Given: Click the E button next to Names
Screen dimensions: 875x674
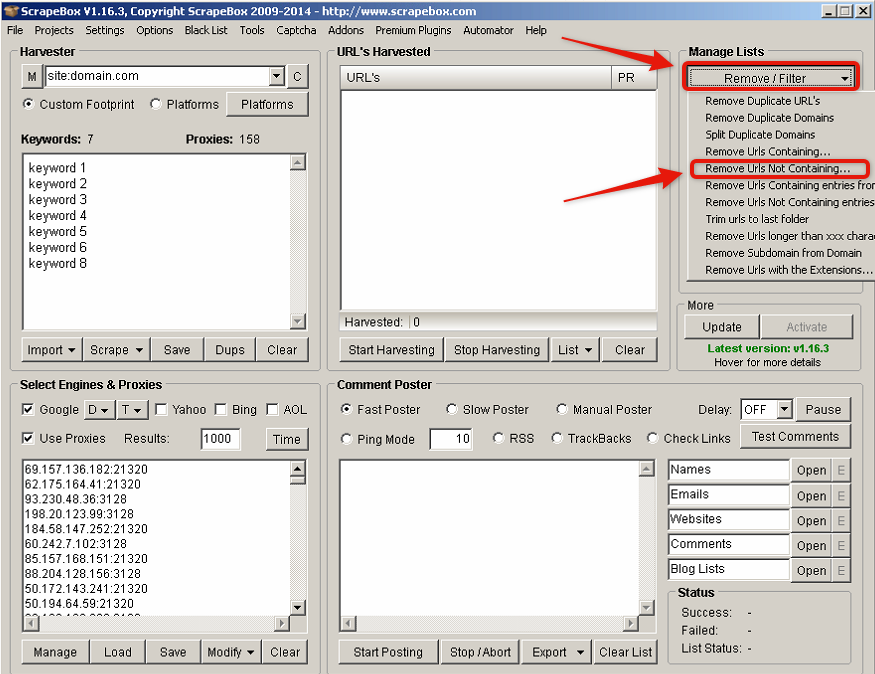Looking at the screenshot, I should coord(841,470).
